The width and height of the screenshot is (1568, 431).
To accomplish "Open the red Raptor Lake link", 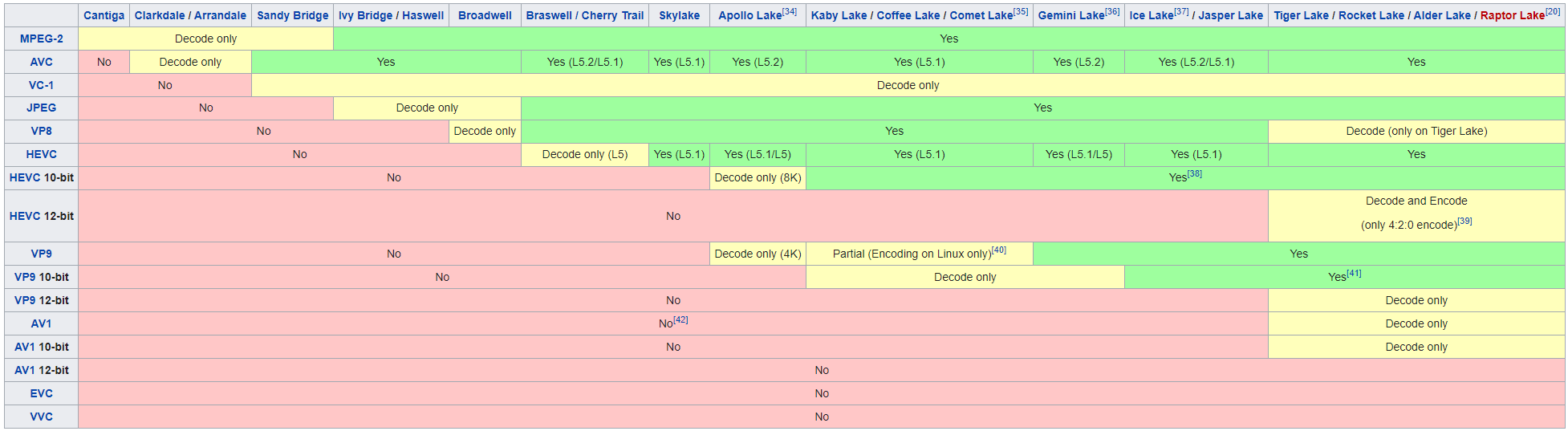I will (1513, 15).
